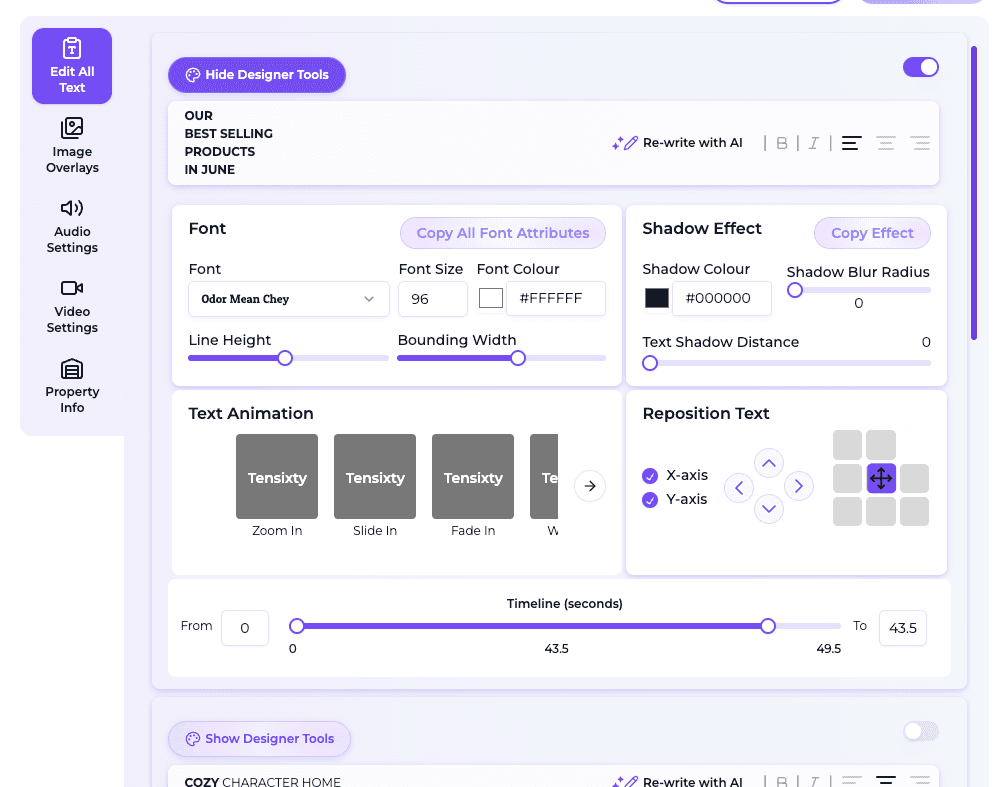The width and height of the screenshot is (1005, 787).
Task: Open the Video Settings section
Action: (x=72, y=306)
